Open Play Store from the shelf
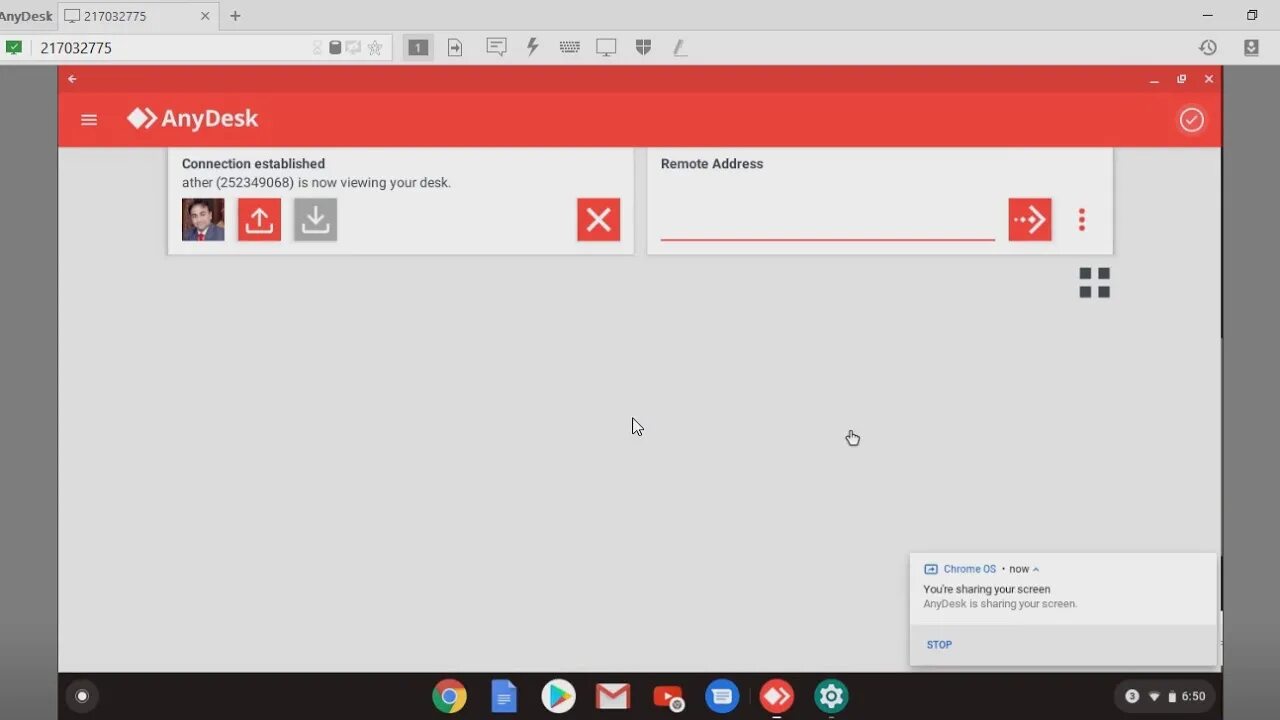This screenshot has width=1280, height=720. [x=558, y=696]
